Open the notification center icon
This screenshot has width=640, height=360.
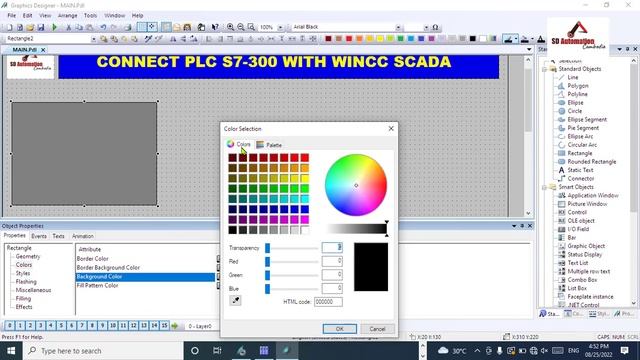624,351
